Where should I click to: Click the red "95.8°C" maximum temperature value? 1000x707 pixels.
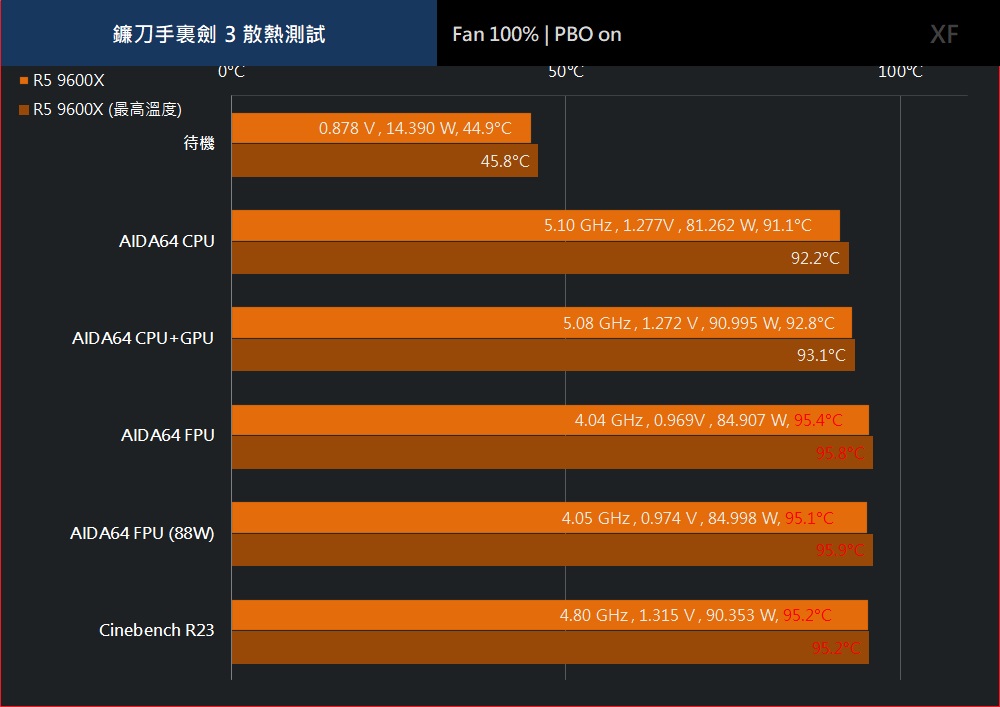tap(840, 453)
